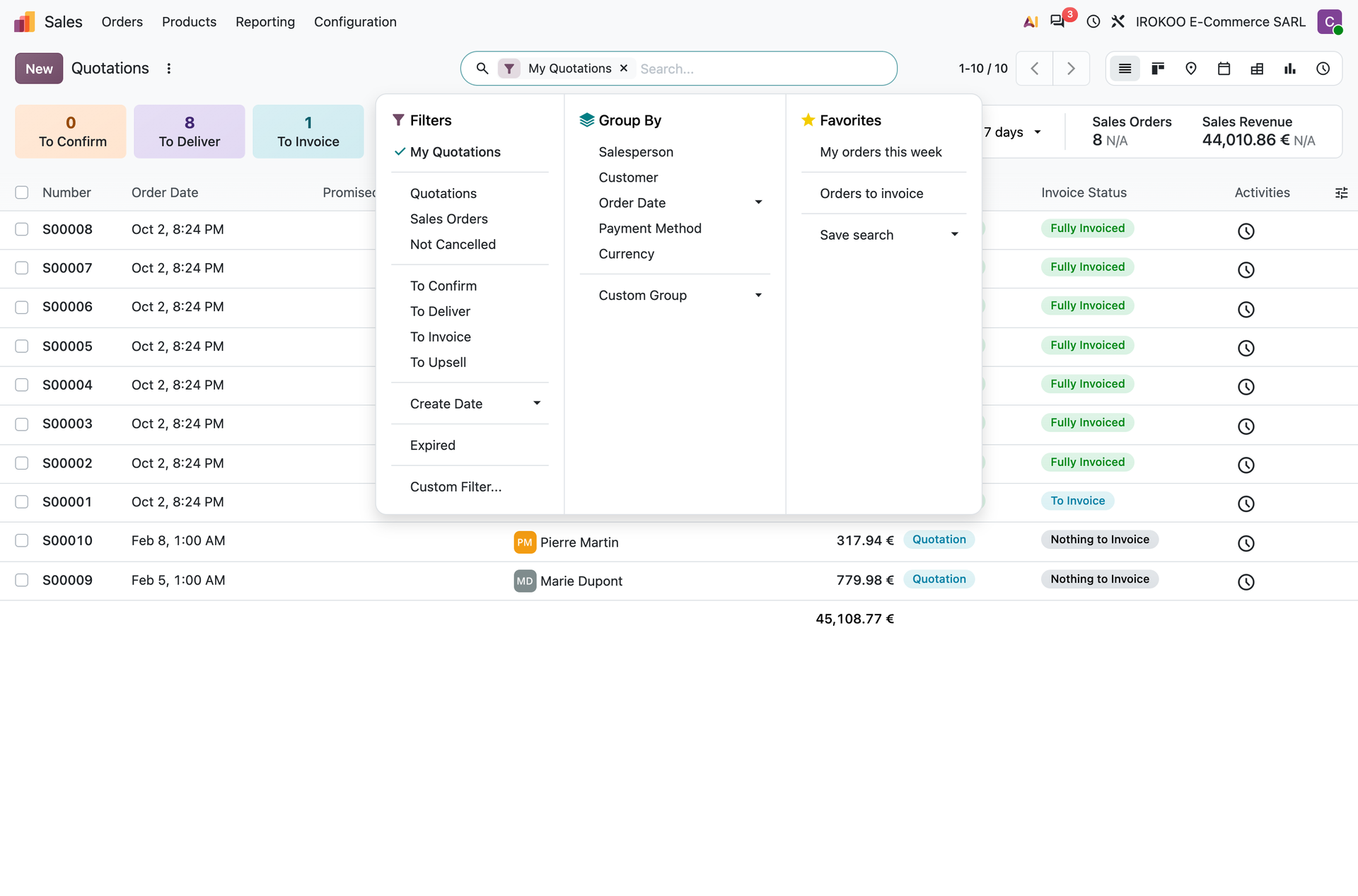The width and height of the screenshot is (1358, 896).
Task: Open the Sales app home icon
Action: [24, 22]
